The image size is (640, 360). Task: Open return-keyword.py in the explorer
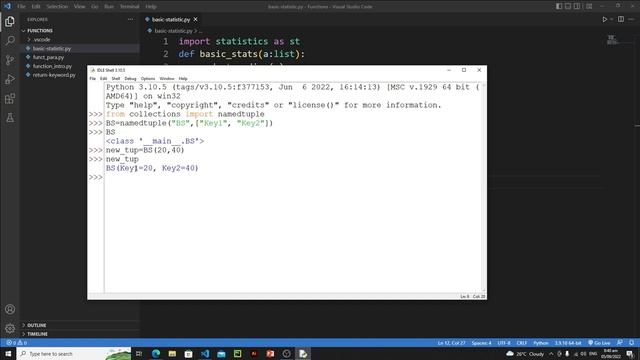(53, 75)
